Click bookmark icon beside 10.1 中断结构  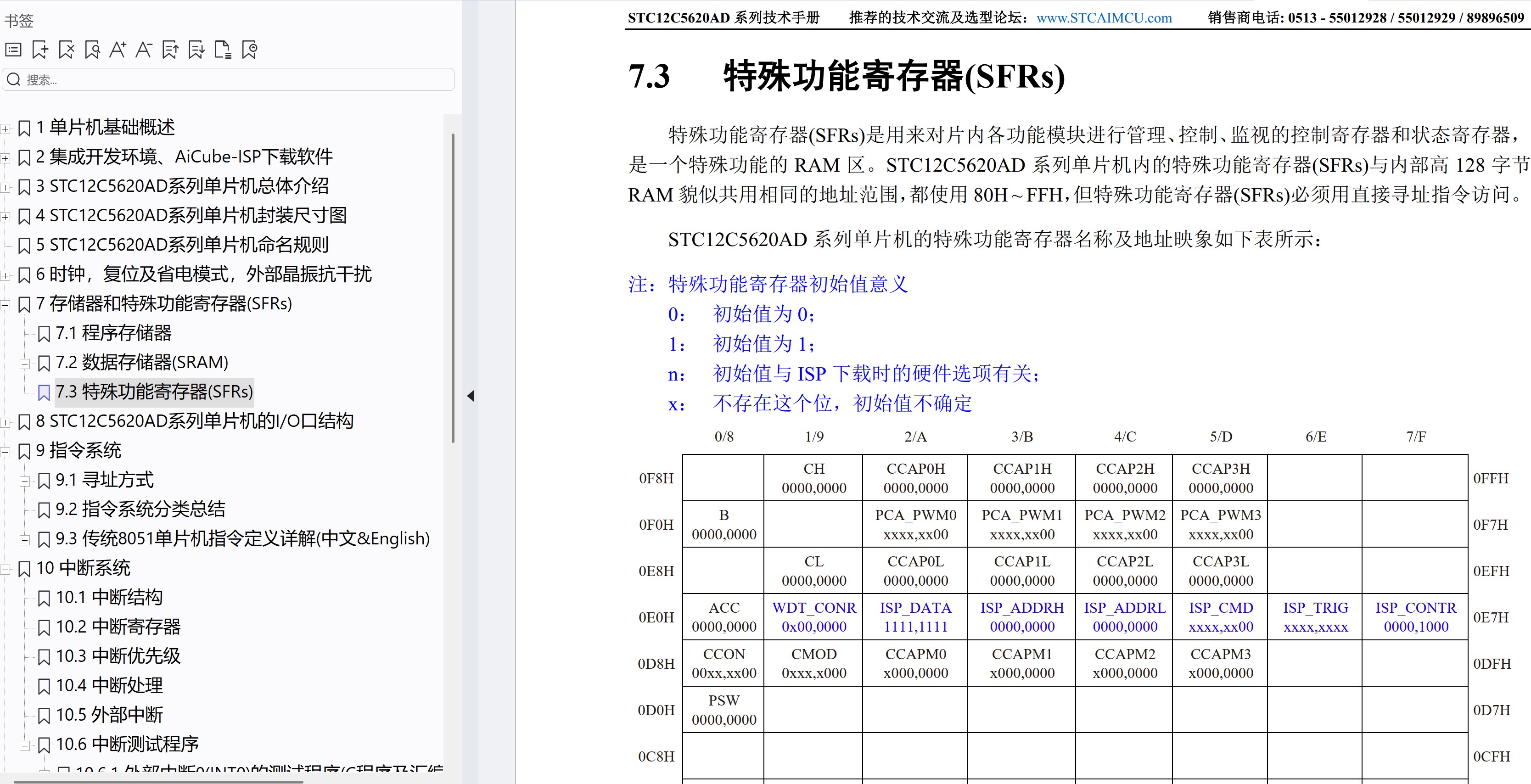pos(44,598)
